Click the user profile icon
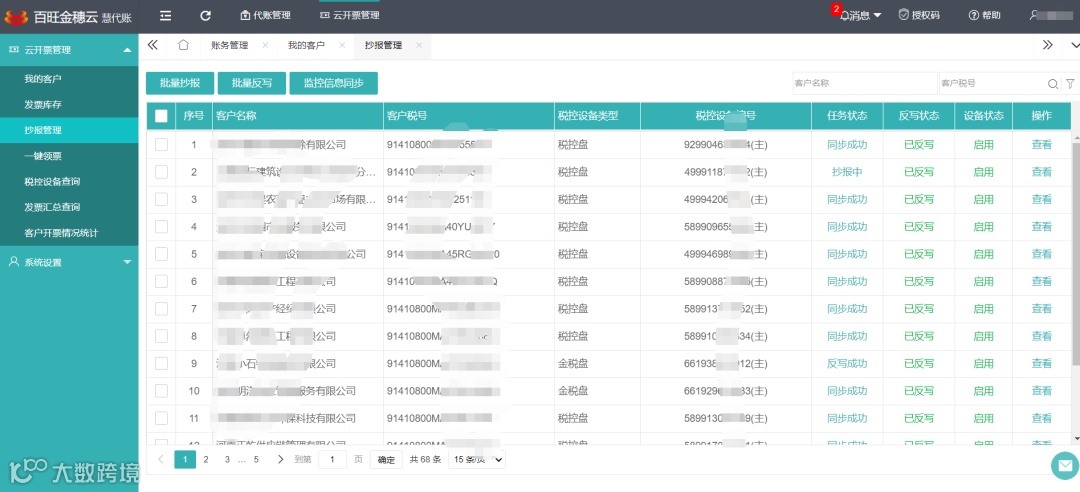The width and height of the screenshot is (1080, 492). point(1034,14)
